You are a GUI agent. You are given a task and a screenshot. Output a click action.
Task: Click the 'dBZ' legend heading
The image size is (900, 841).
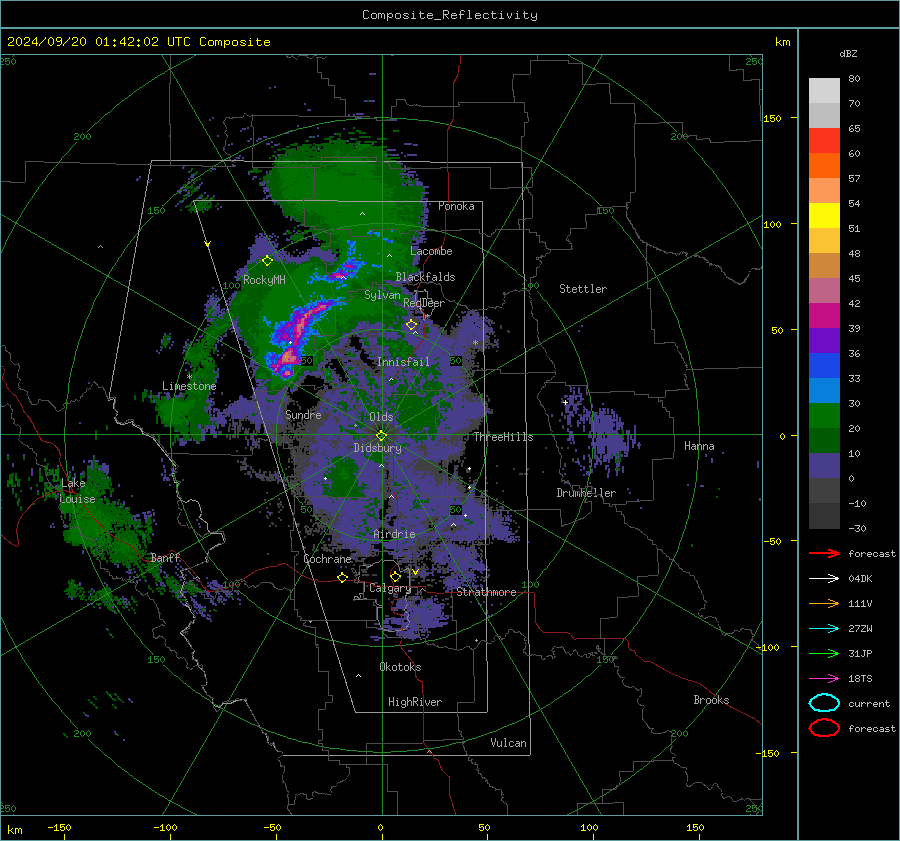pyautogui.click(x=848, y=53)
